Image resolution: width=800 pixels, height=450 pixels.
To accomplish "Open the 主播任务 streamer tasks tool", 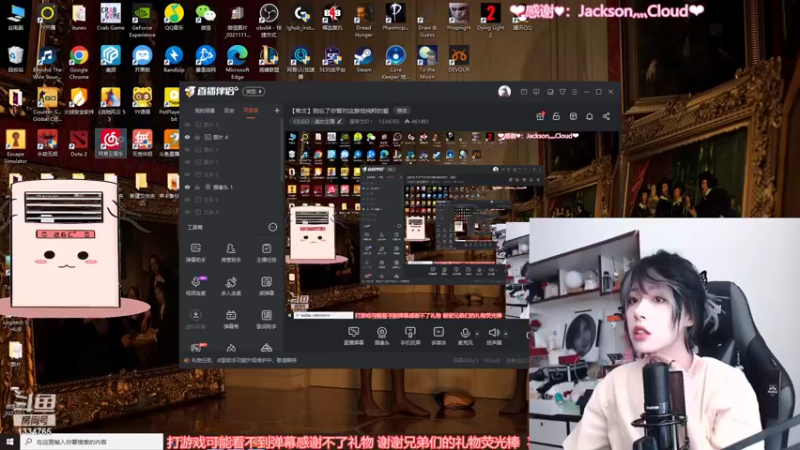I will [266, 253].
